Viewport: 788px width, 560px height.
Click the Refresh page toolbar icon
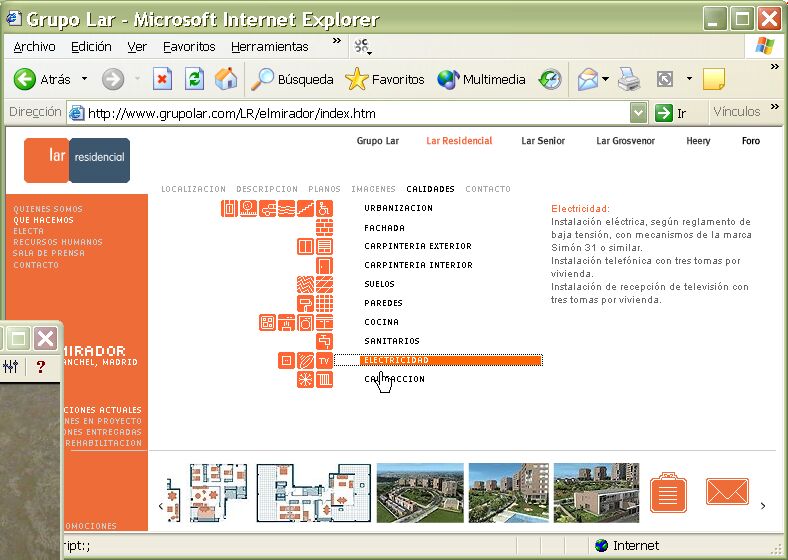click(x=195, y=80)
